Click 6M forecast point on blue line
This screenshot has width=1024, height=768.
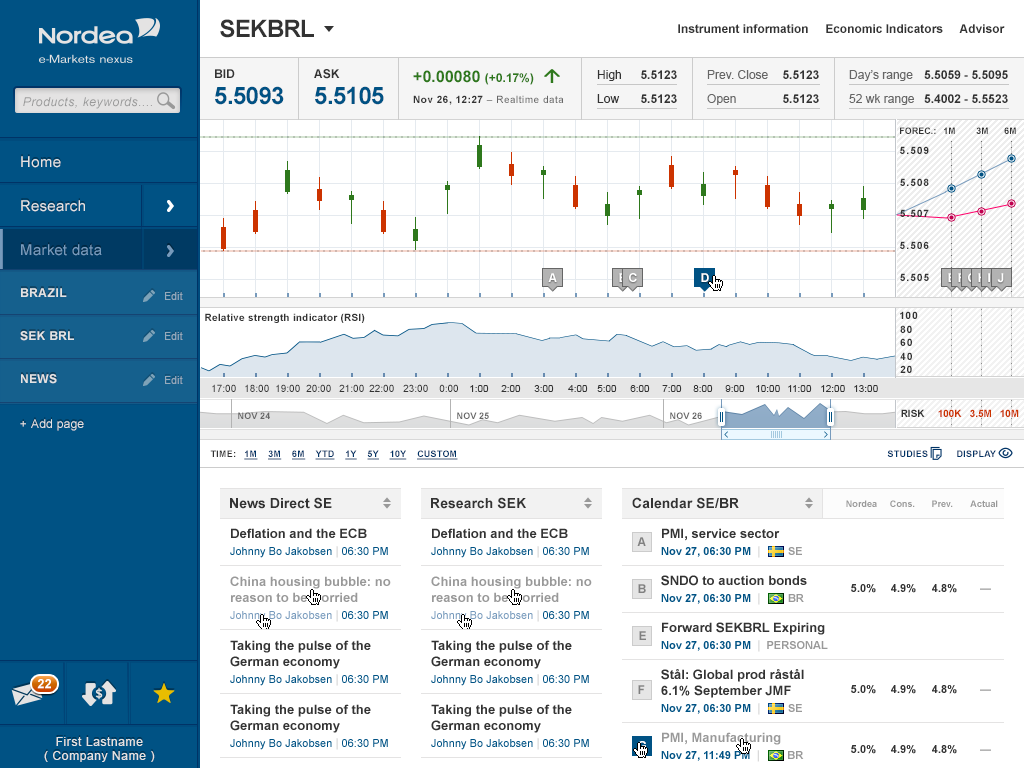1011,158
